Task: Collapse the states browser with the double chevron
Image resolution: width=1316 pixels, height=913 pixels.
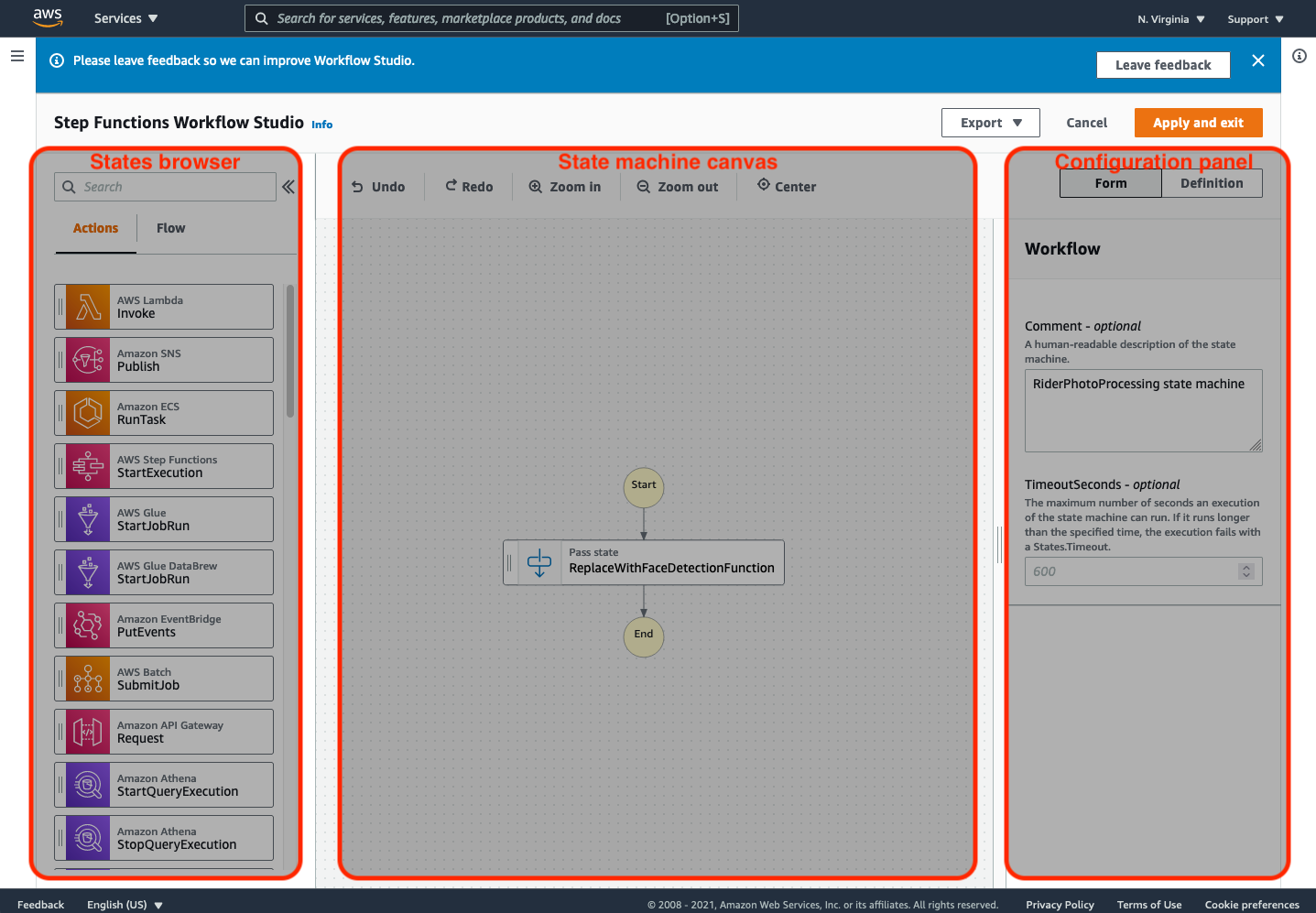Action: (x=288, y=187)
